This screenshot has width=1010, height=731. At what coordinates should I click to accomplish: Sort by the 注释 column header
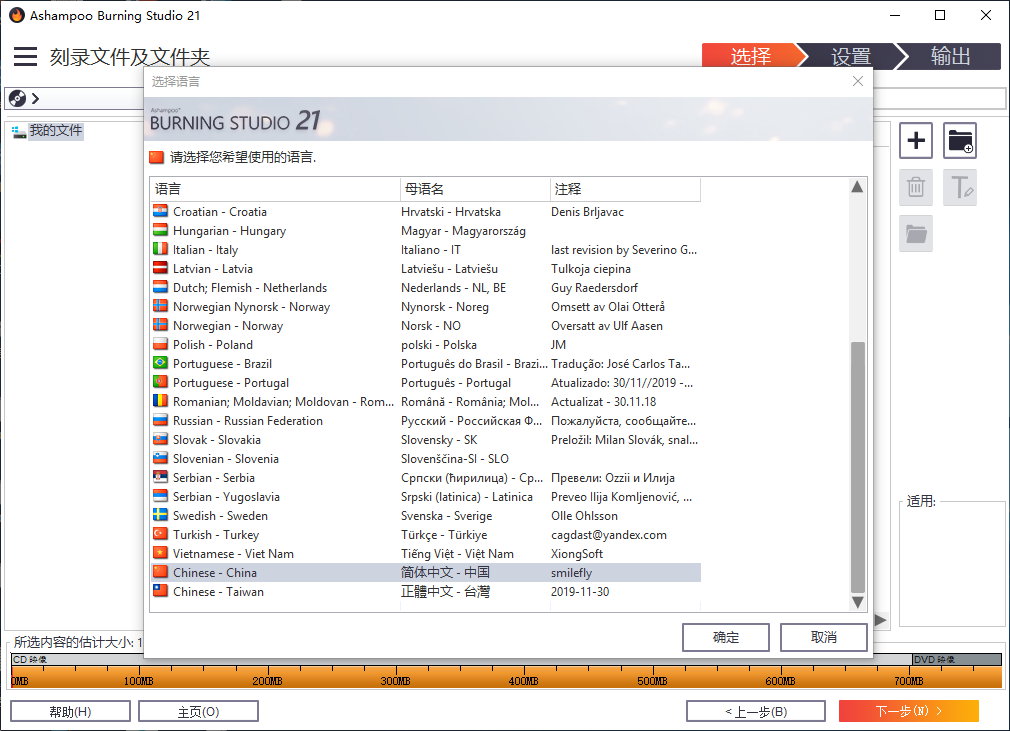point(625,189)
